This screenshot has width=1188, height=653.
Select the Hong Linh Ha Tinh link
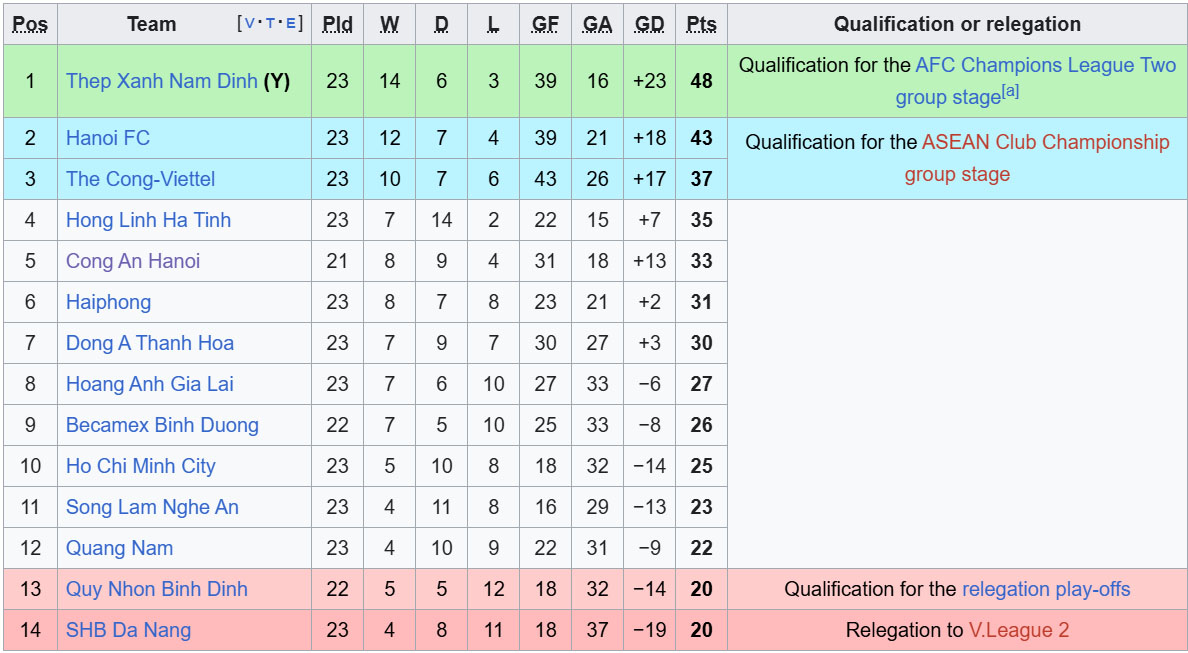(x=148, y=220)
